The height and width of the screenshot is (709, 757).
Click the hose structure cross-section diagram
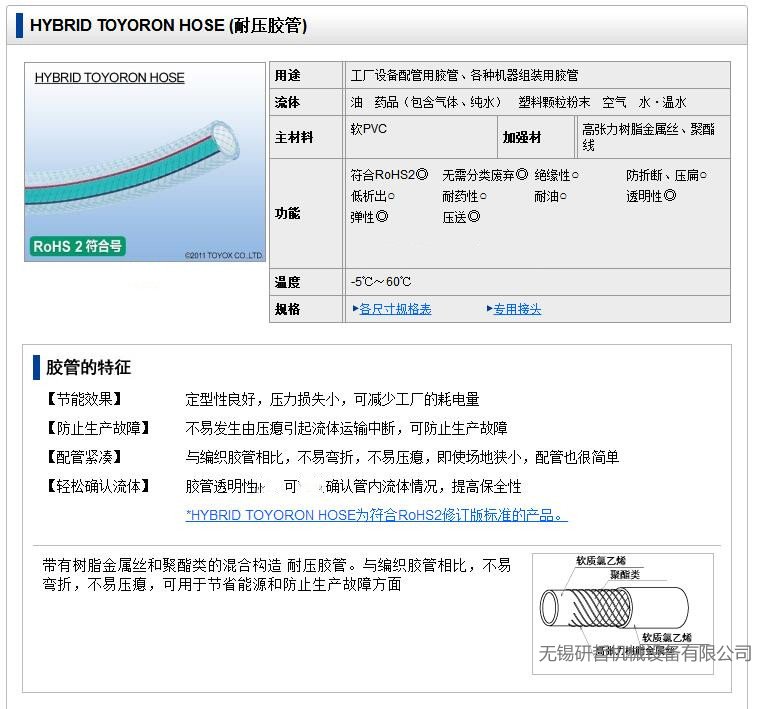click(623, 613)
